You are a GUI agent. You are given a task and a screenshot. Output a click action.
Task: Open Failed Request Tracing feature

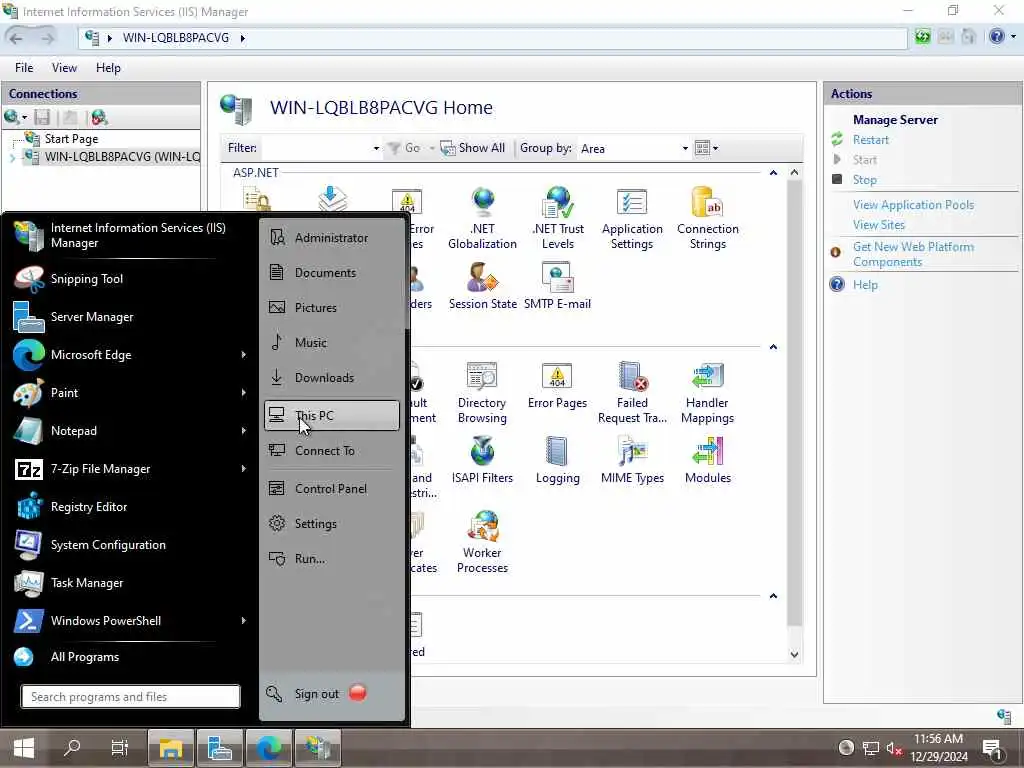click(x=632, y=392)
